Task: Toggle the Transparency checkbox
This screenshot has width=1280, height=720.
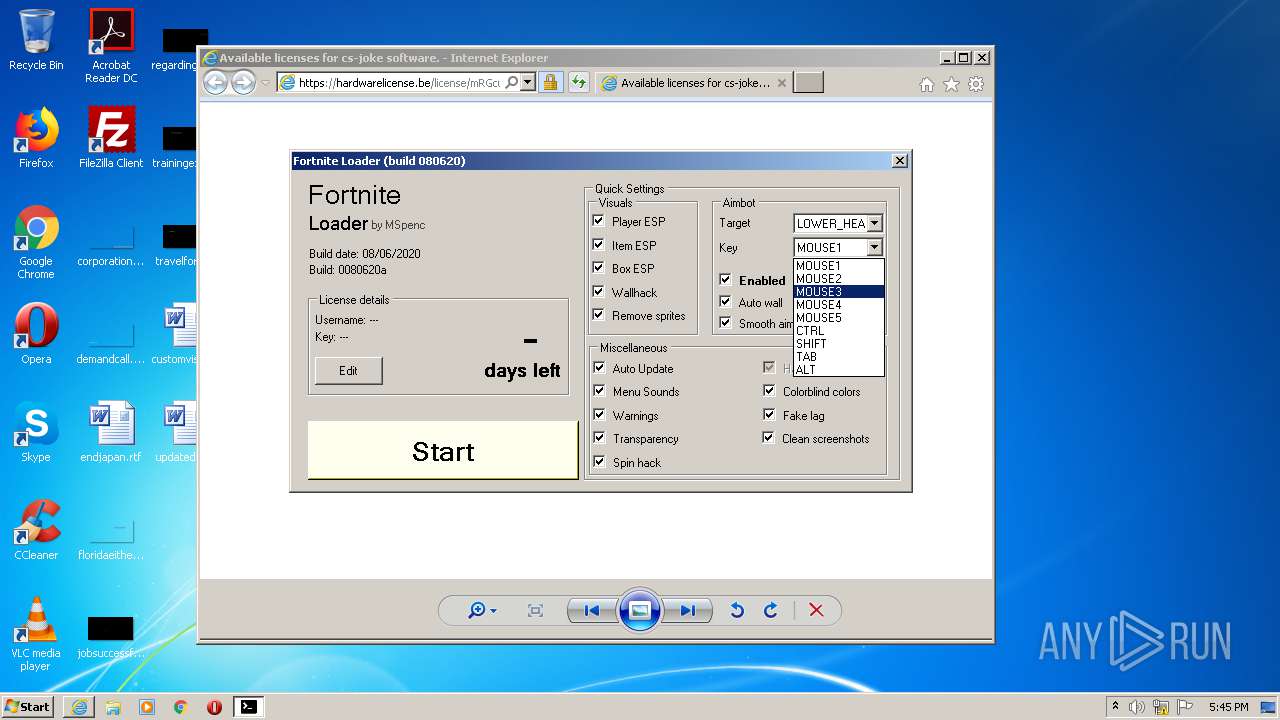Action: click(599, 438)
